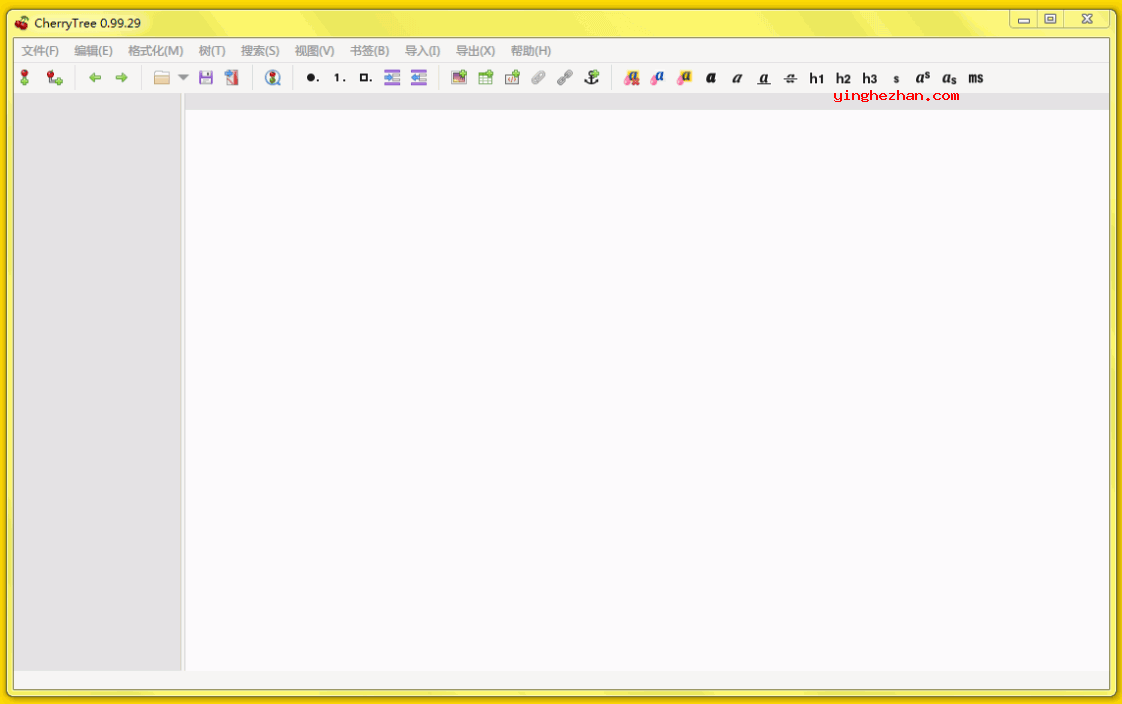1122x704 pixels.
Task: Insert a file attachment from the paperclip icon
Action: [x=538, y=77]
